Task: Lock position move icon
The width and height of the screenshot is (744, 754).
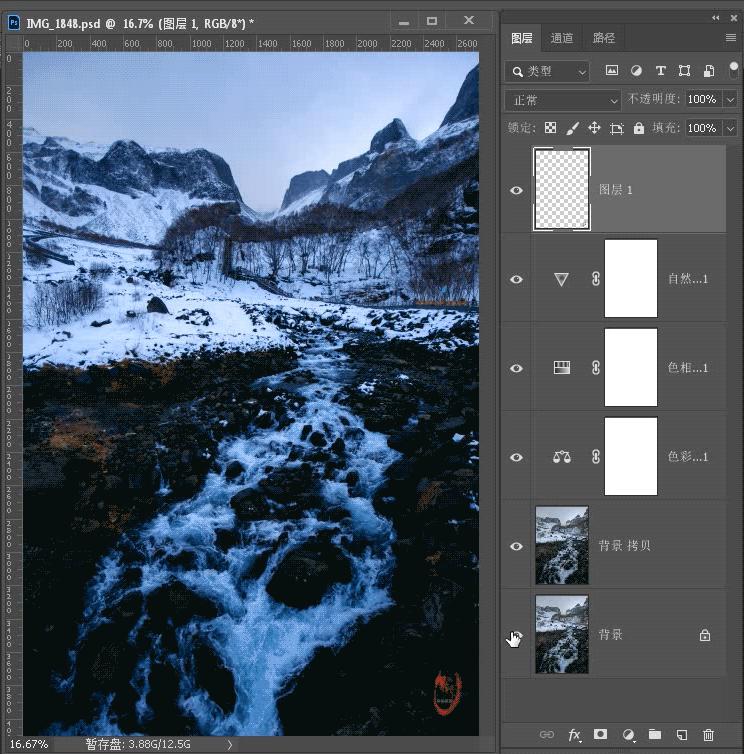Action: pos(594,128)
